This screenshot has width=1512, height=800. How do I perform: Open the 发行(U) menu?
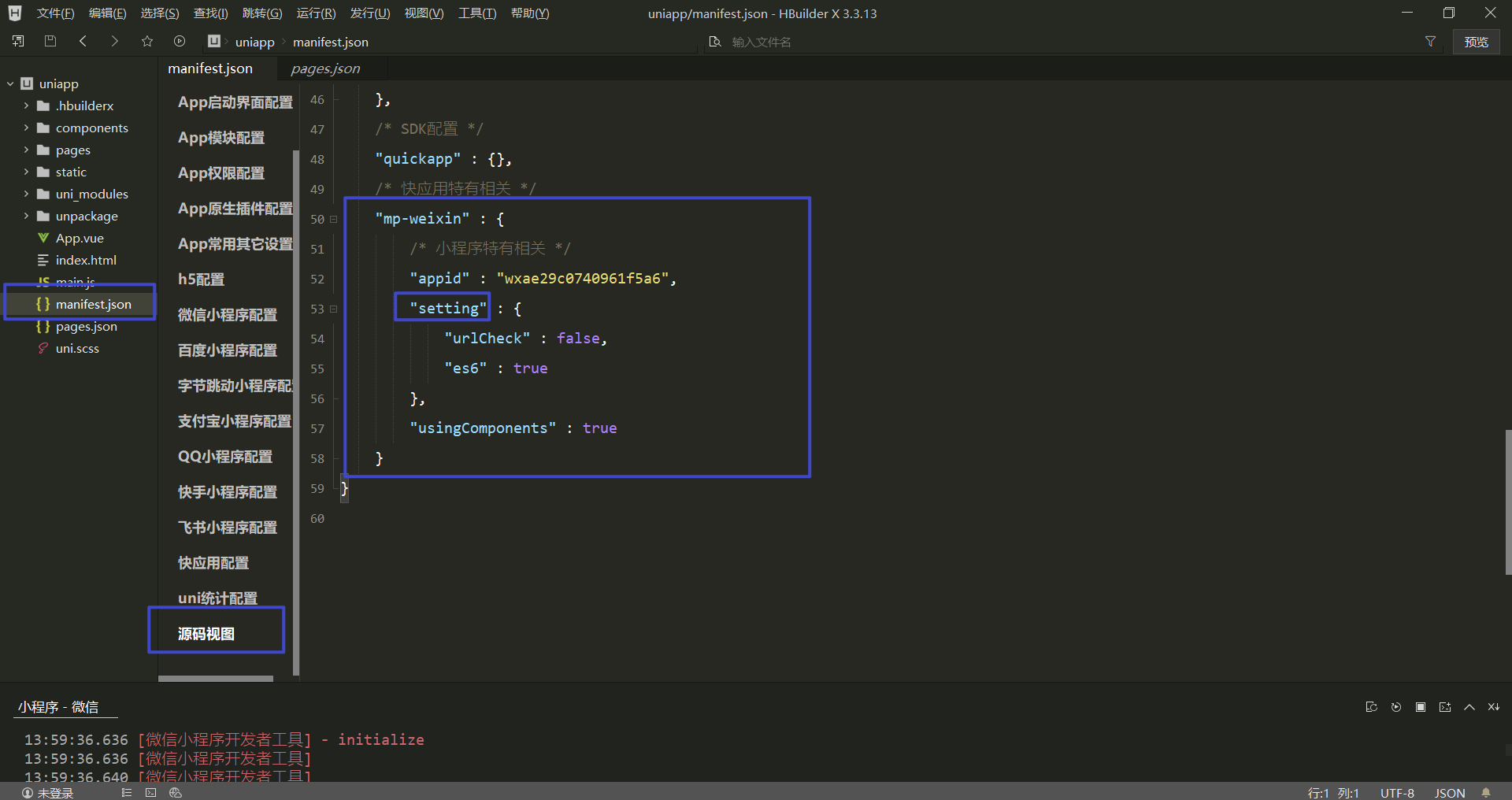point(370,13)
